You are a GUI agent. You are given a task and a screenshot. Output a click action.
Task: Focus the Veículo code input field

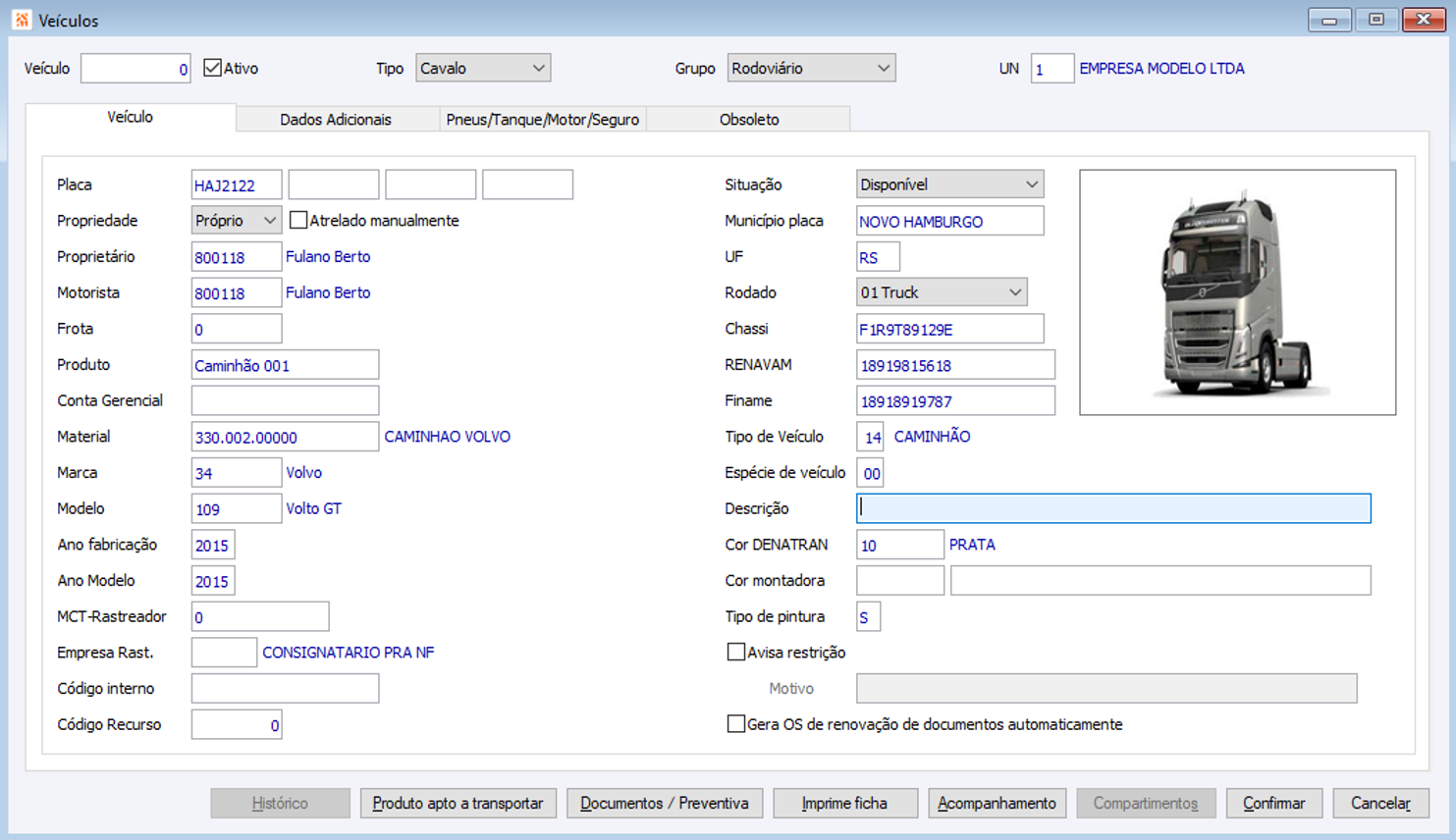pyautogui.click(x=135, y=69)
